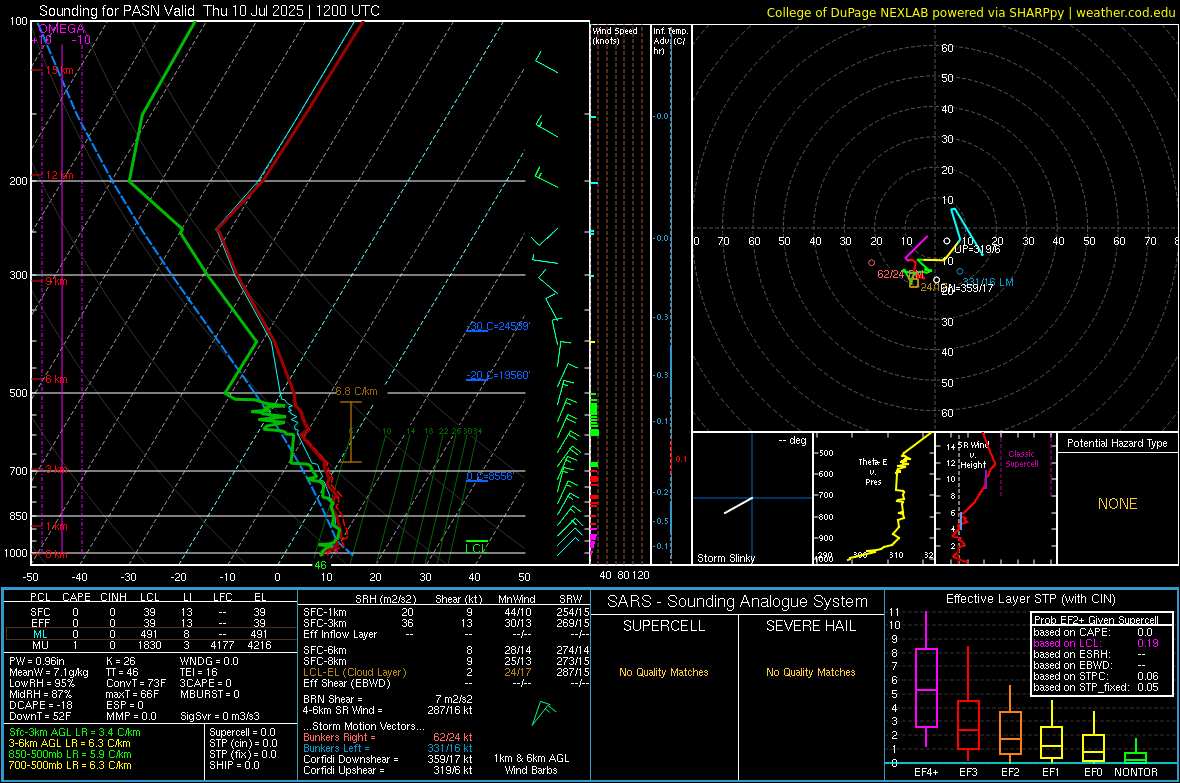
Task: Click the '1km & 6km AGL Wind Barbs' caption
Action: pyautogui.click(x=531, y=764)
